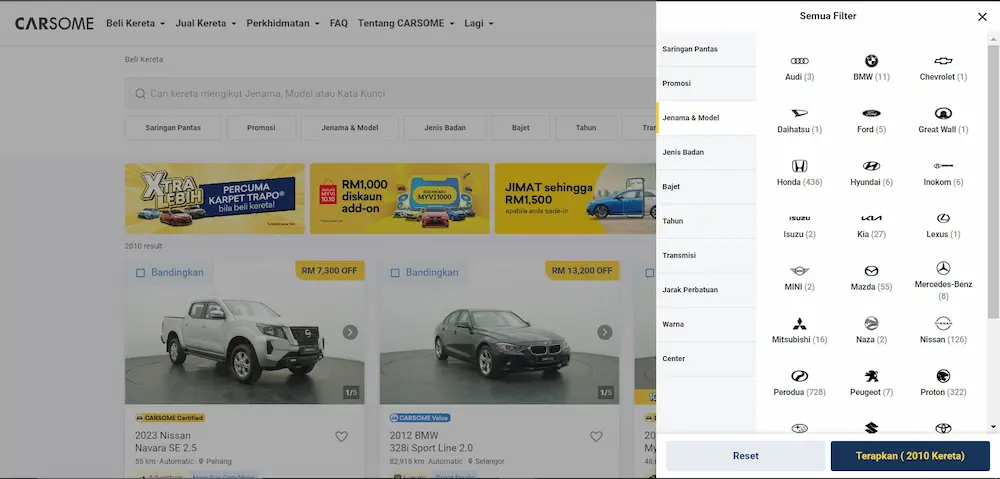Select the Inokom brand icon
Screen dimensions: 1000x479
coord(943,166)
